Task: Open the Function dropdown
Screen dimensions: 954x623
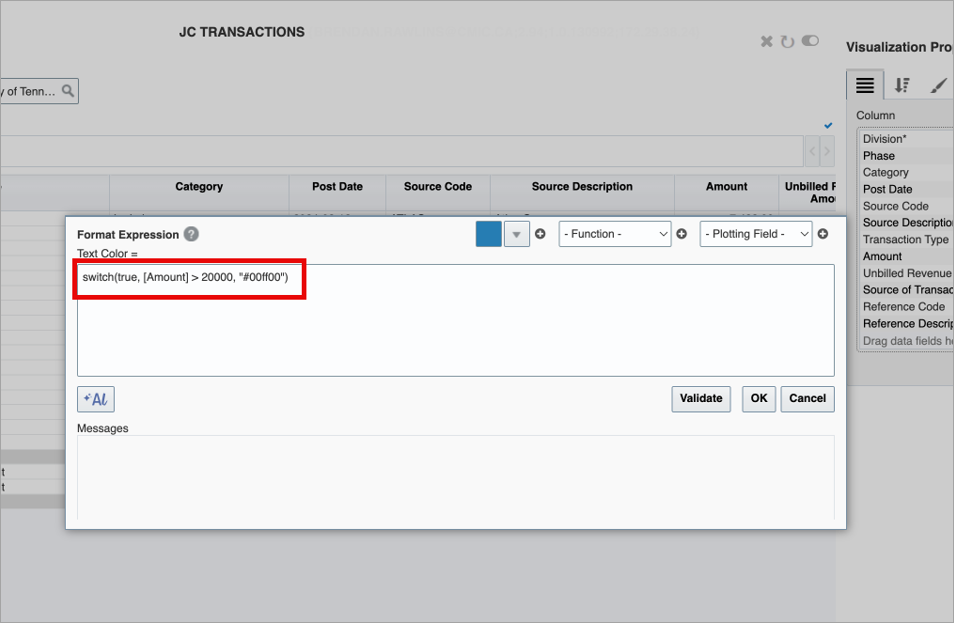Action: 615,234
